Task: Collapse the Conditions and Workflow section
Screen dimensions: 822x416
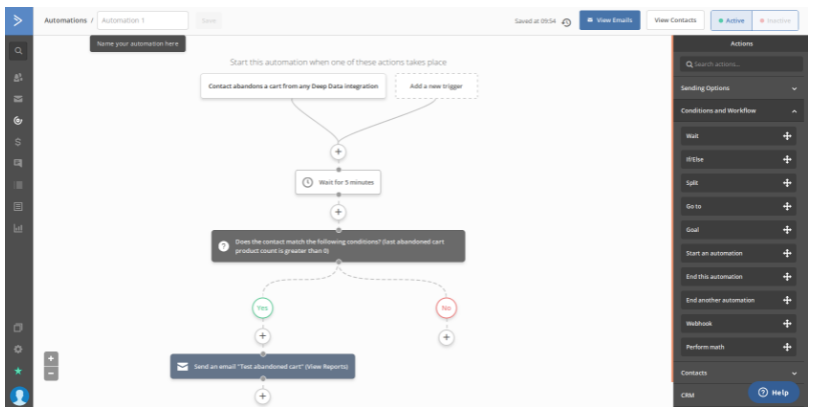Action: 739,111
